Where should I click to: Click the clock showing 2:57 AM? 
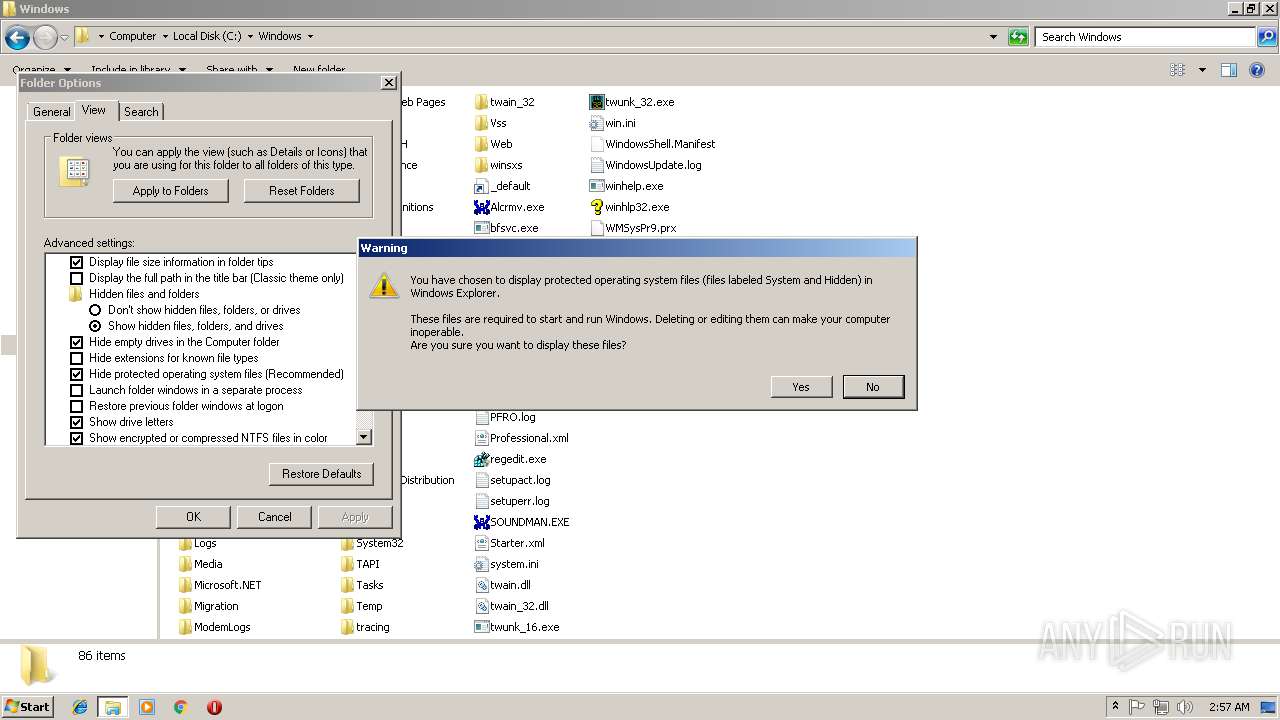point(1229,707)
